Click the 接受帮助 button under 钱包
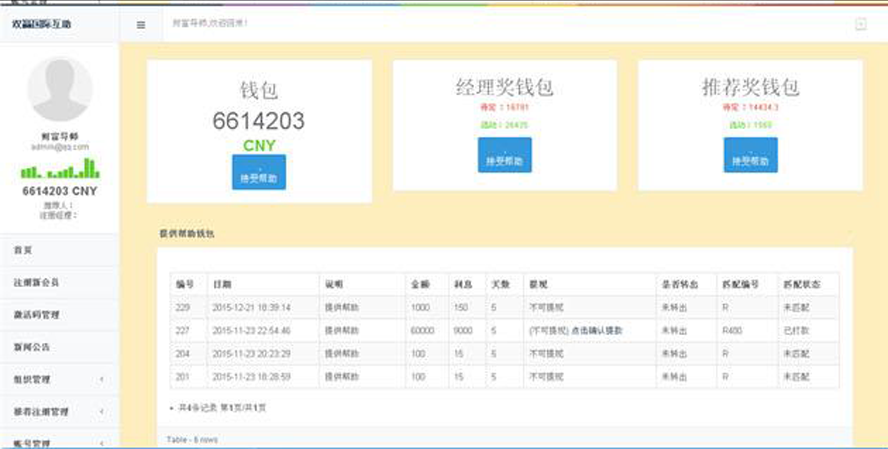Image resolution: width=888 pixels, height=449 pixels. 259,172
